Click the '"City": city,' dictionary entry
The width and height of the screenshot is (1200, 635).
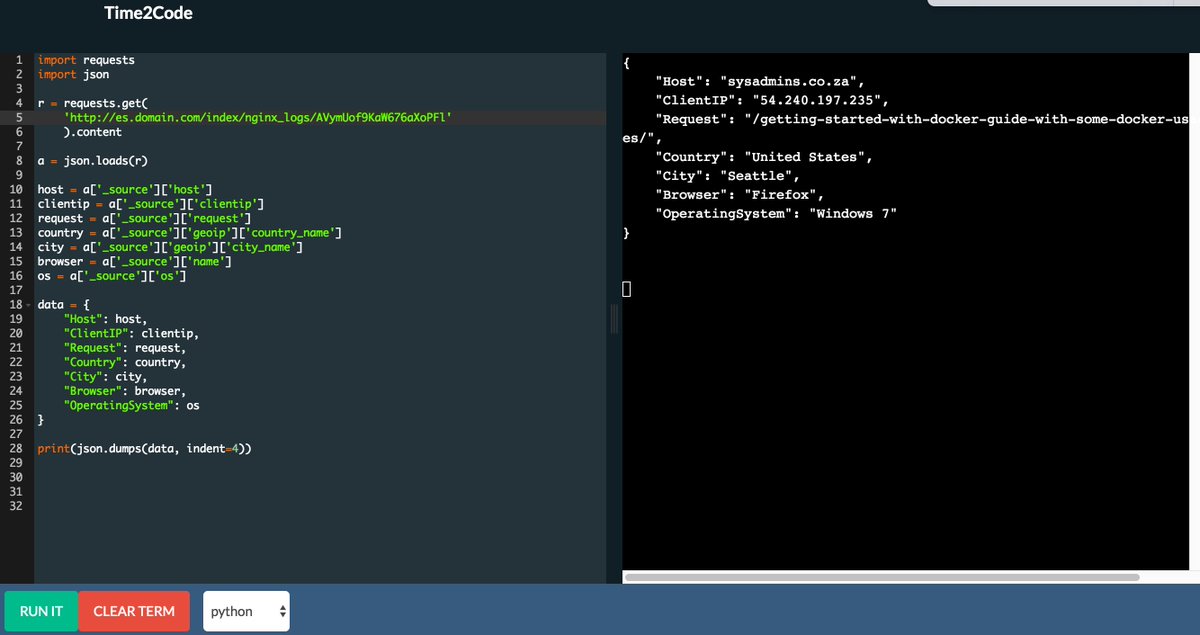pyautogui.click(x=106, y=377)
